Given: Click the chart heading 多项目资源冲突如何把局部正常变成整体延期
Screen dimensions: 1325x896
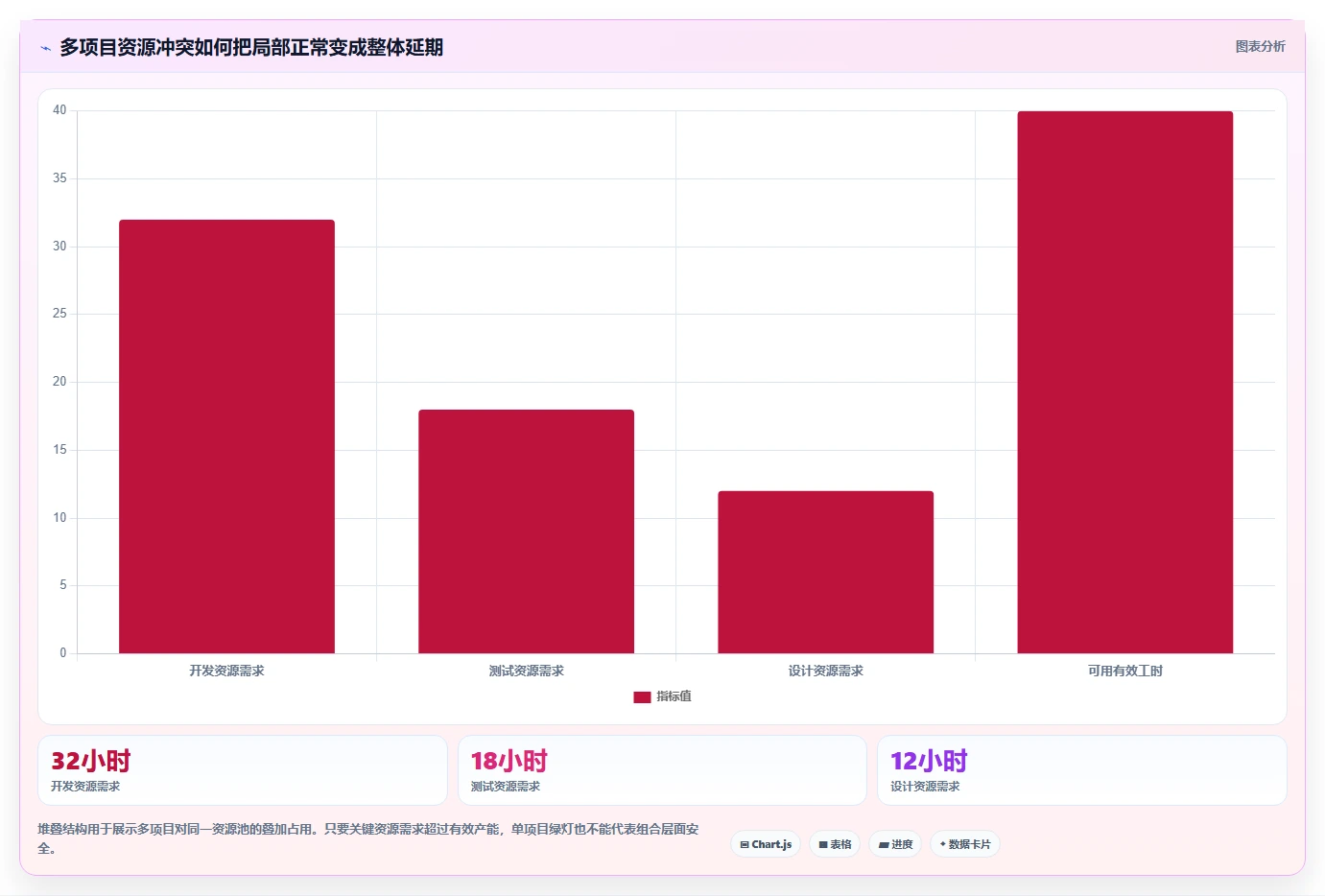Looking at the screenshot, I should pyautogui.click(x=251, y=47).
